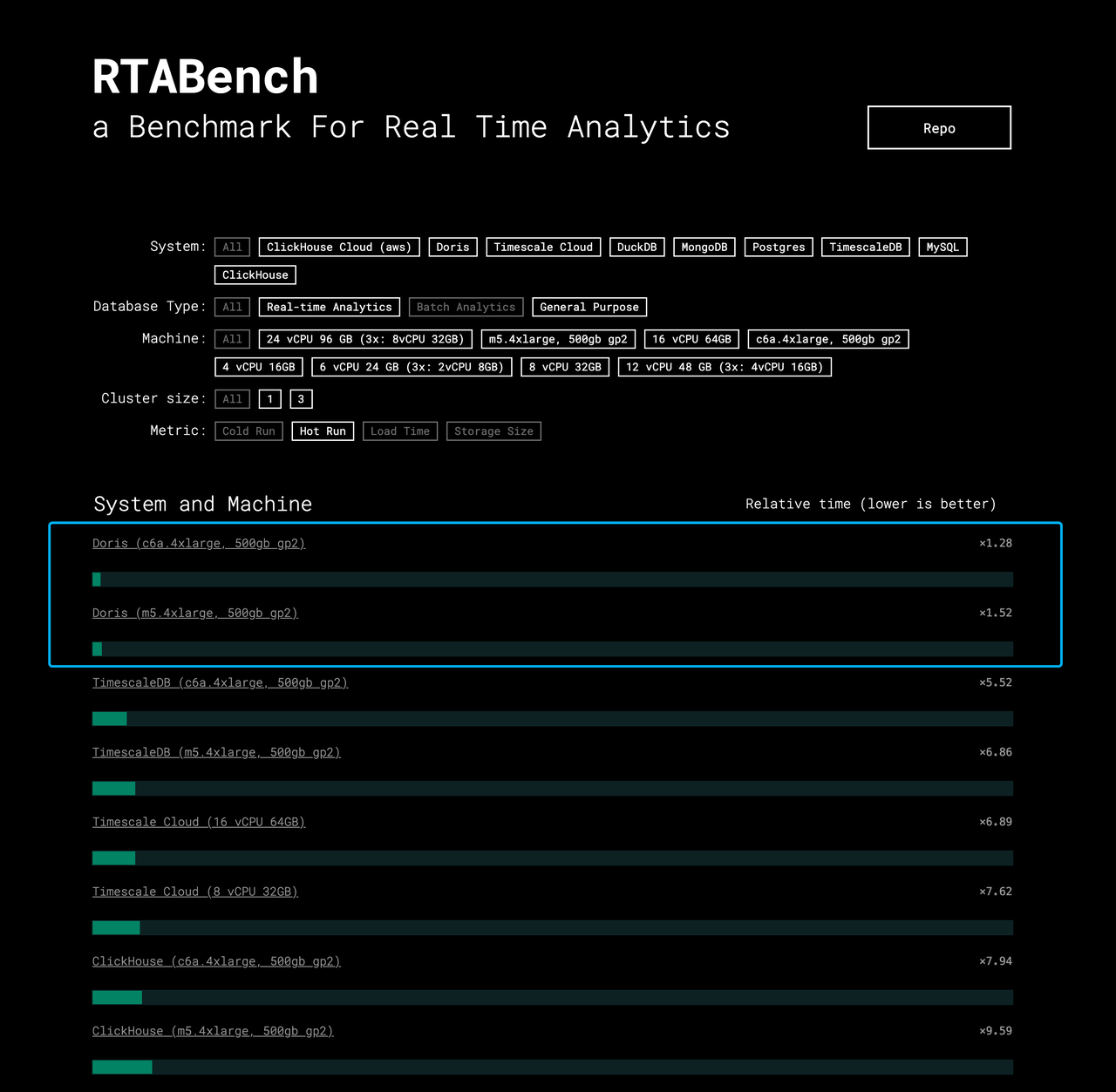This screenshot has height=1092, width=1116.
Task: Open ClickHouse (m5.4xlarge, 500gb gp2) link
Action: (x=213, y=1031)
